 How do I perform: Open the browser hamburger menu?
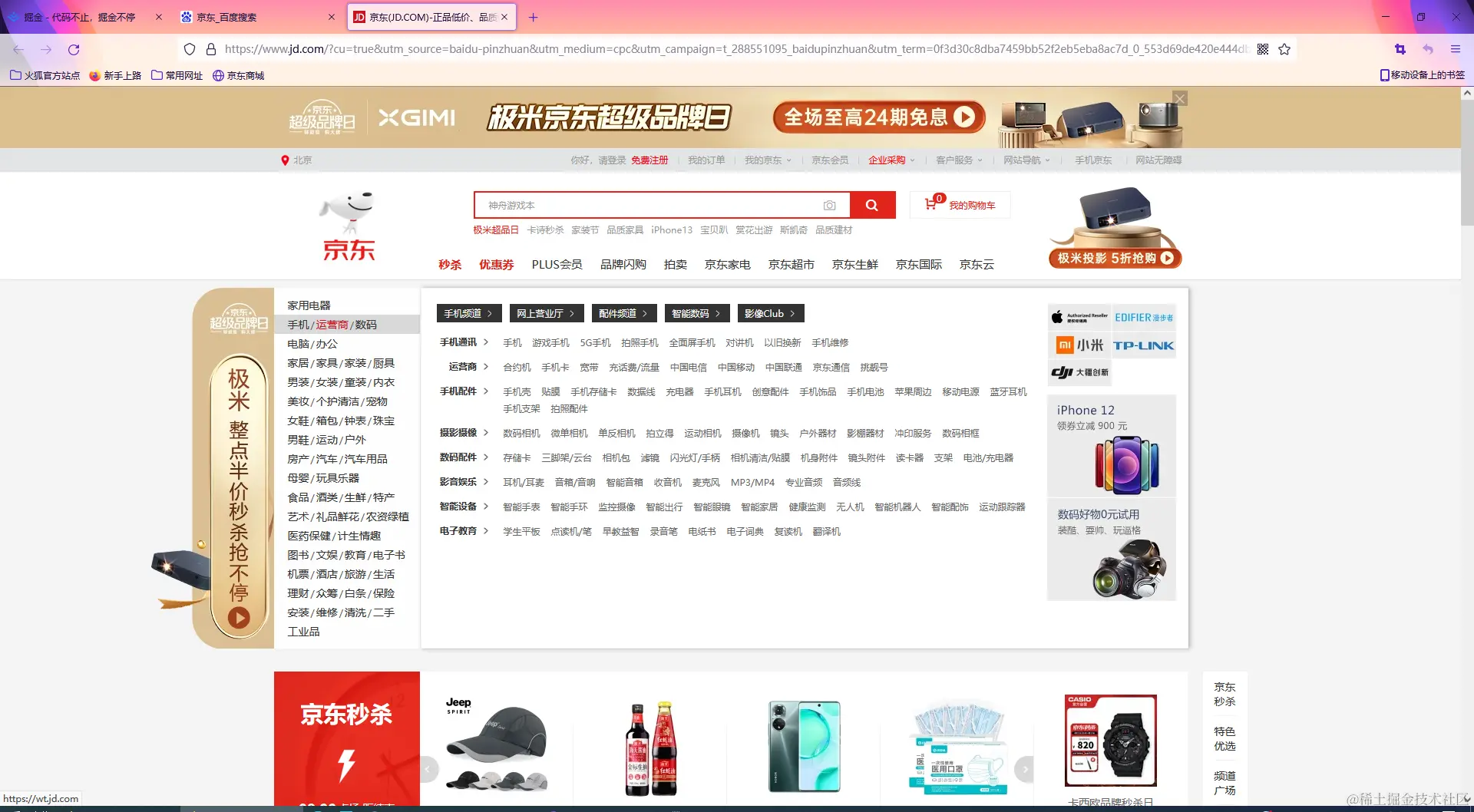coord(1456,49)
